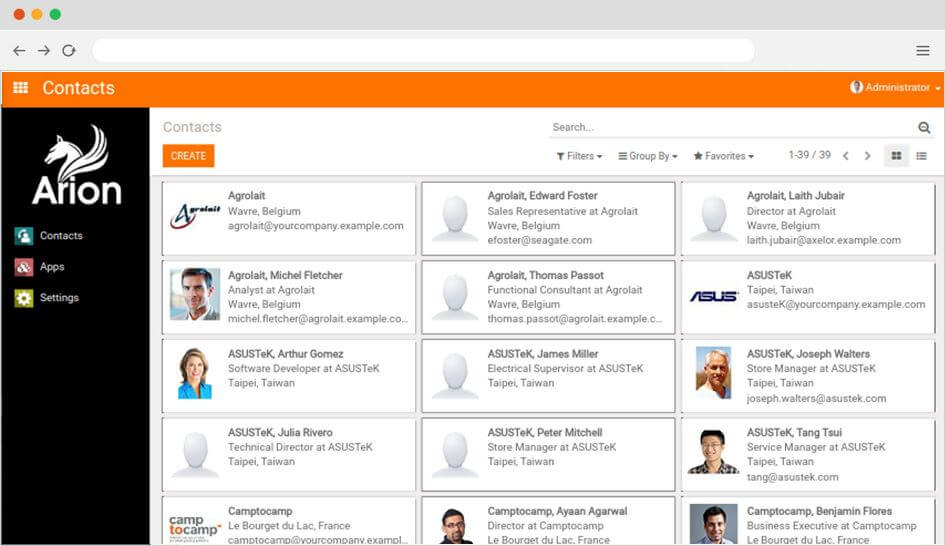Click email asusteK@yourcompany.example.com

pyautogui.click(x=836, y=305)
